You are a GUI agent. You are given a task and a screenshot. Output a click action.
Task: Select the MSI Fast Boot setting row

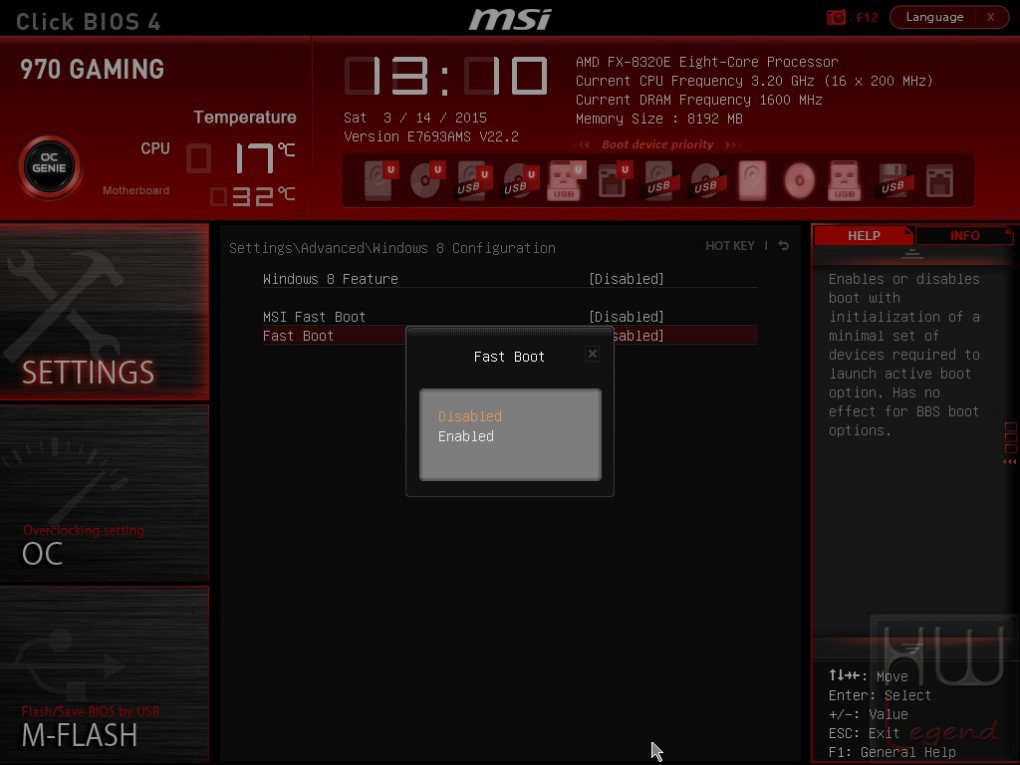(x=510, y=317)
